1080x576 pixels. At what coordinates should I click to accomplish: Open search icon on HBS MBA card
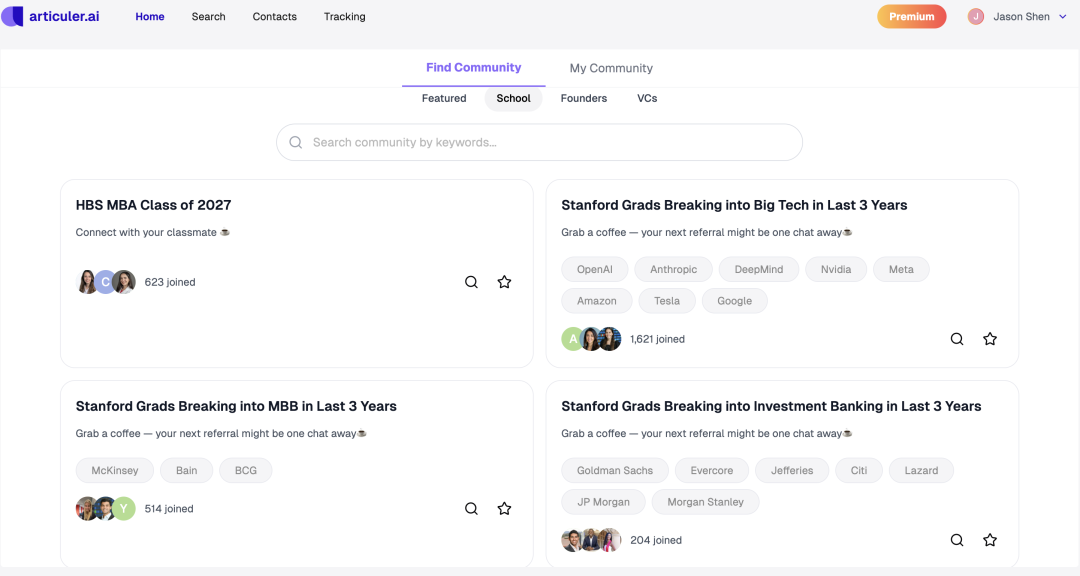[x=471, y=282]
